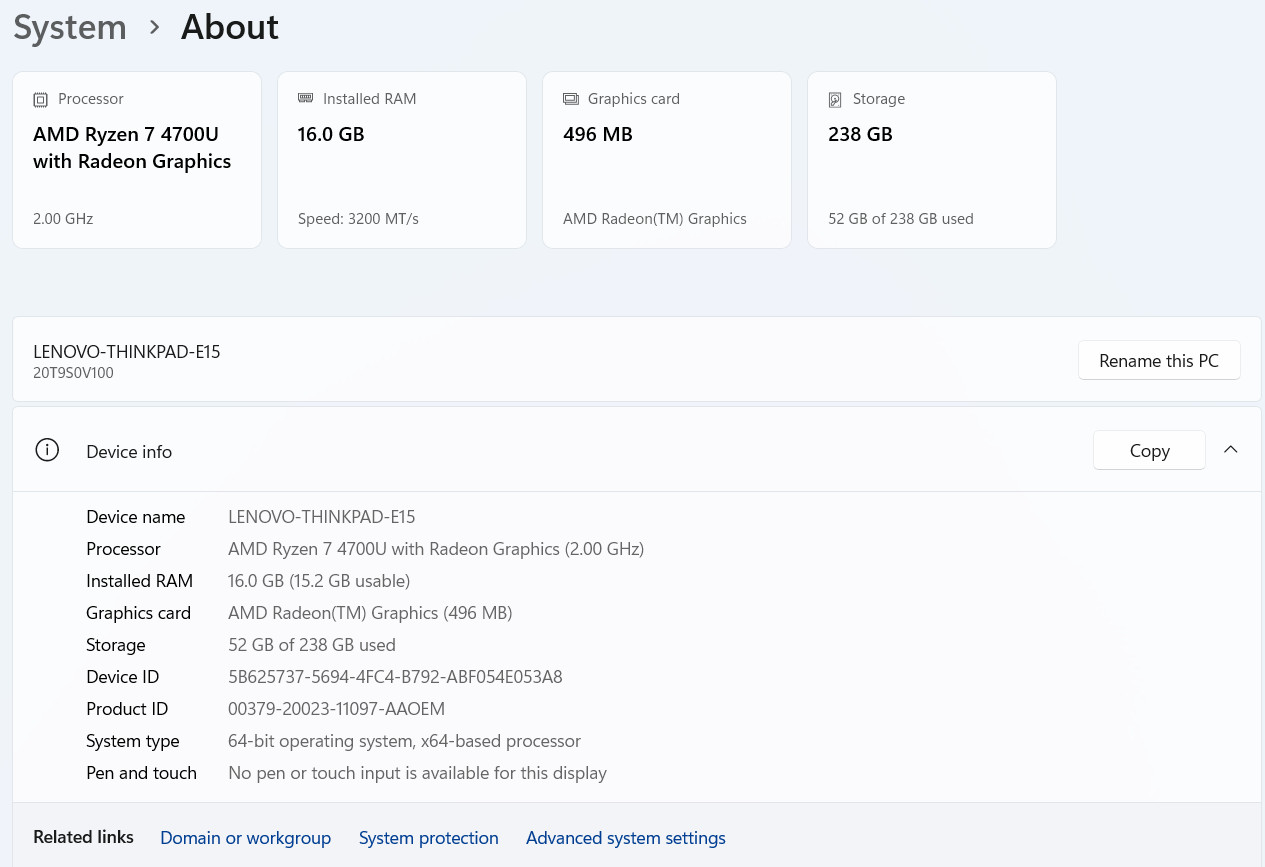This screenshot has width=1265, height=867.
Task: Go back to System breadcrumb
Action: [70, 27]
